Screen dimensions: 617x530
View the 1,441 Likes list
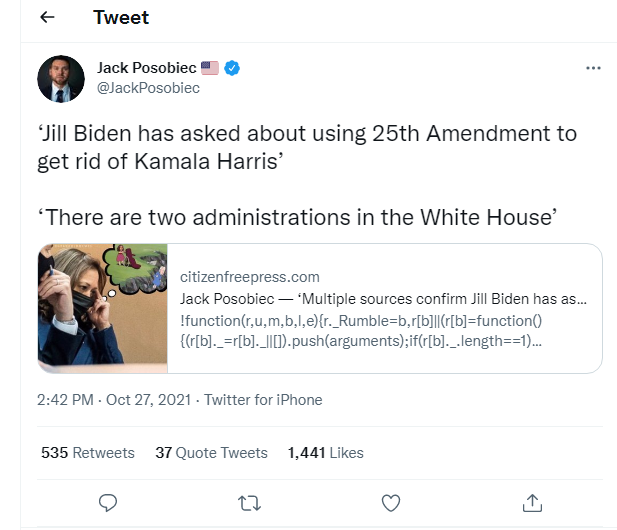tap(325, 452)
